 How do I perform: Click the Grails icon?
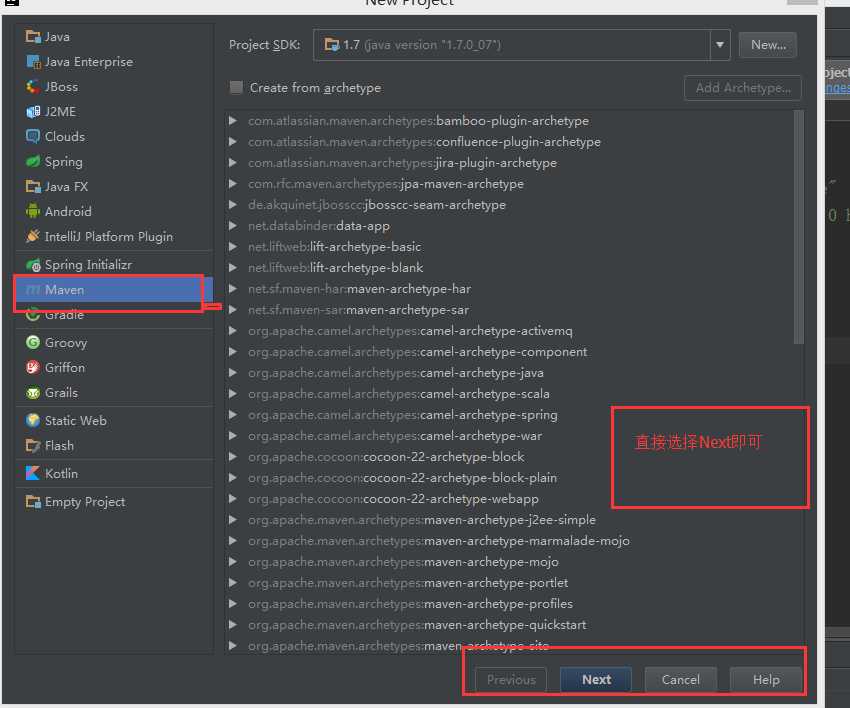point(33,392)
